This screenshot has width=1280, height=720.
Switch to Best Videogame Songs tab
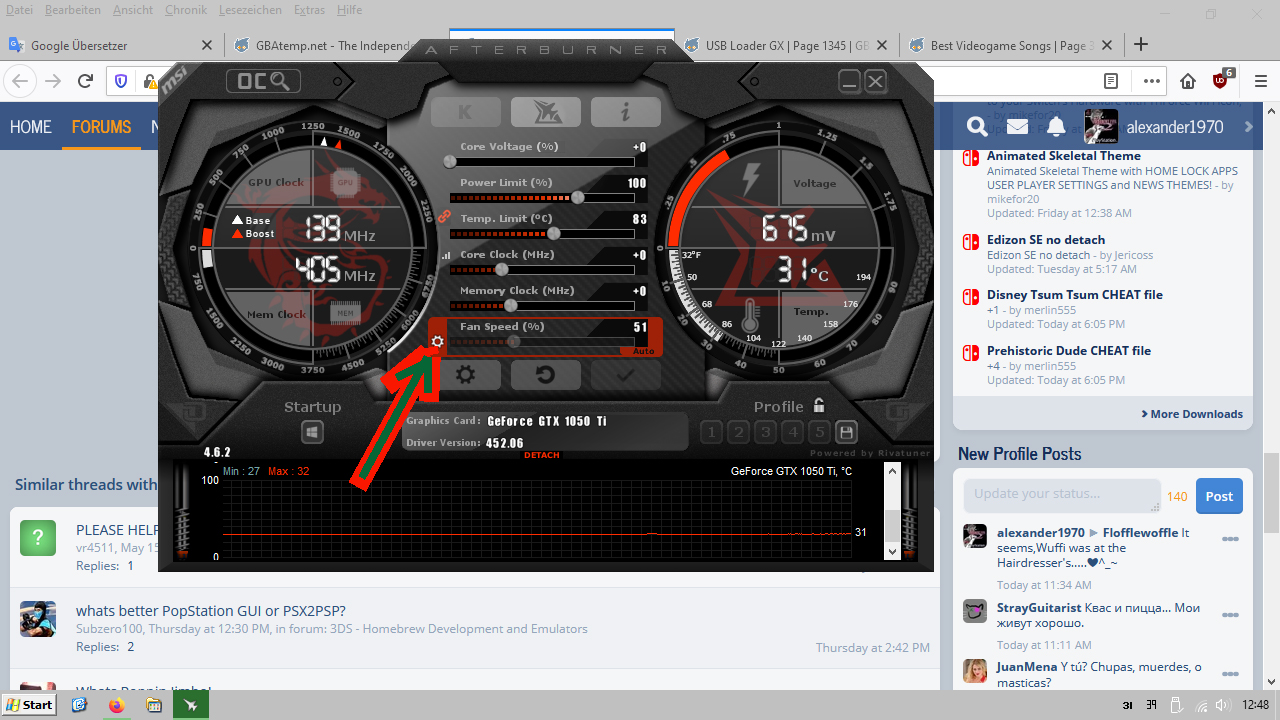[x=1010, y=45]
